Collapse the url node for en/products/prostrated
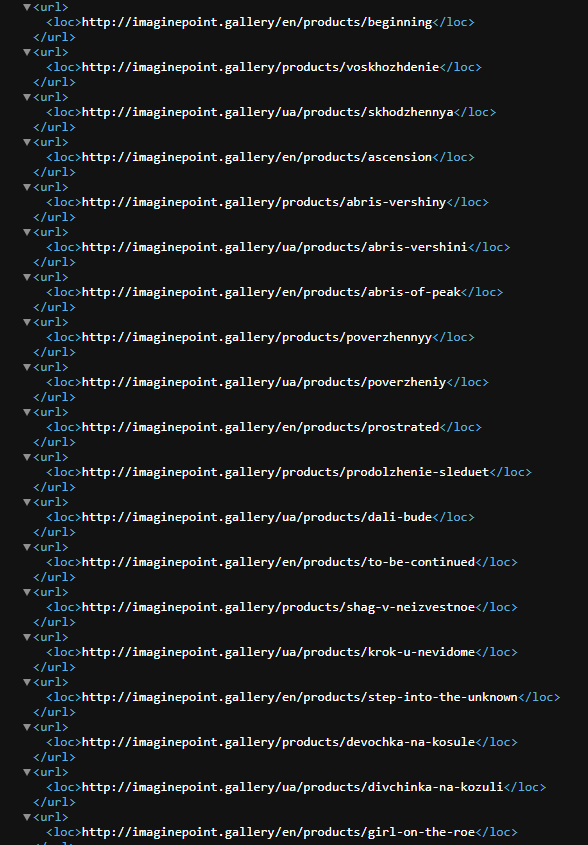This screenshot has height=845, width=588. coord(27,412)
